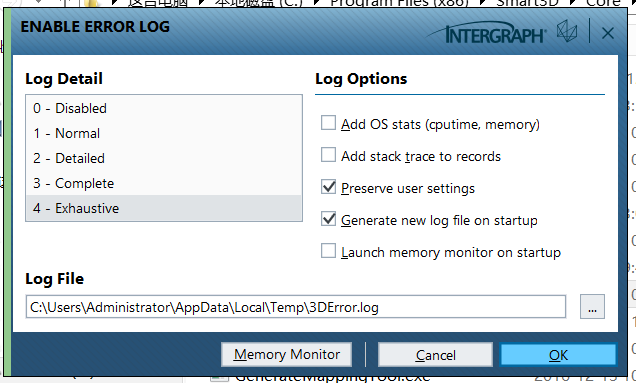Click the log file path field

(296, 307)
